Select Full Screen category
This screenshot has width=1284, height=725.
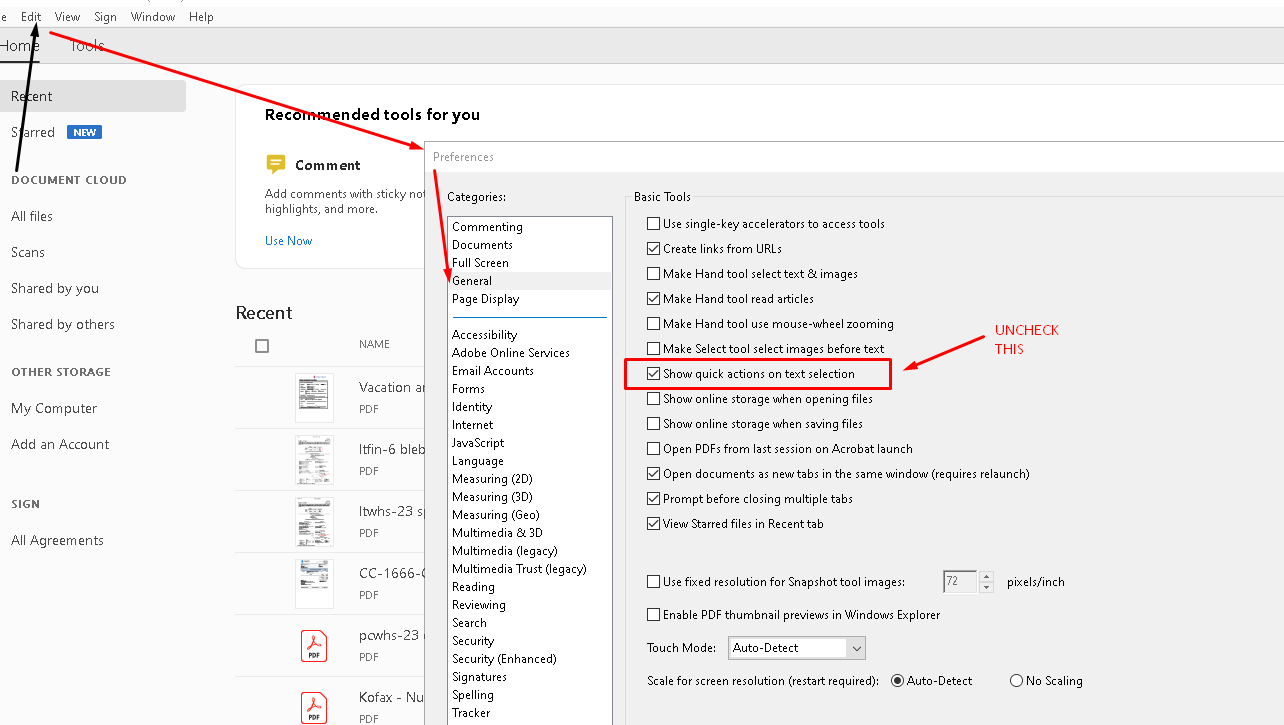click(x=480, y=263)
